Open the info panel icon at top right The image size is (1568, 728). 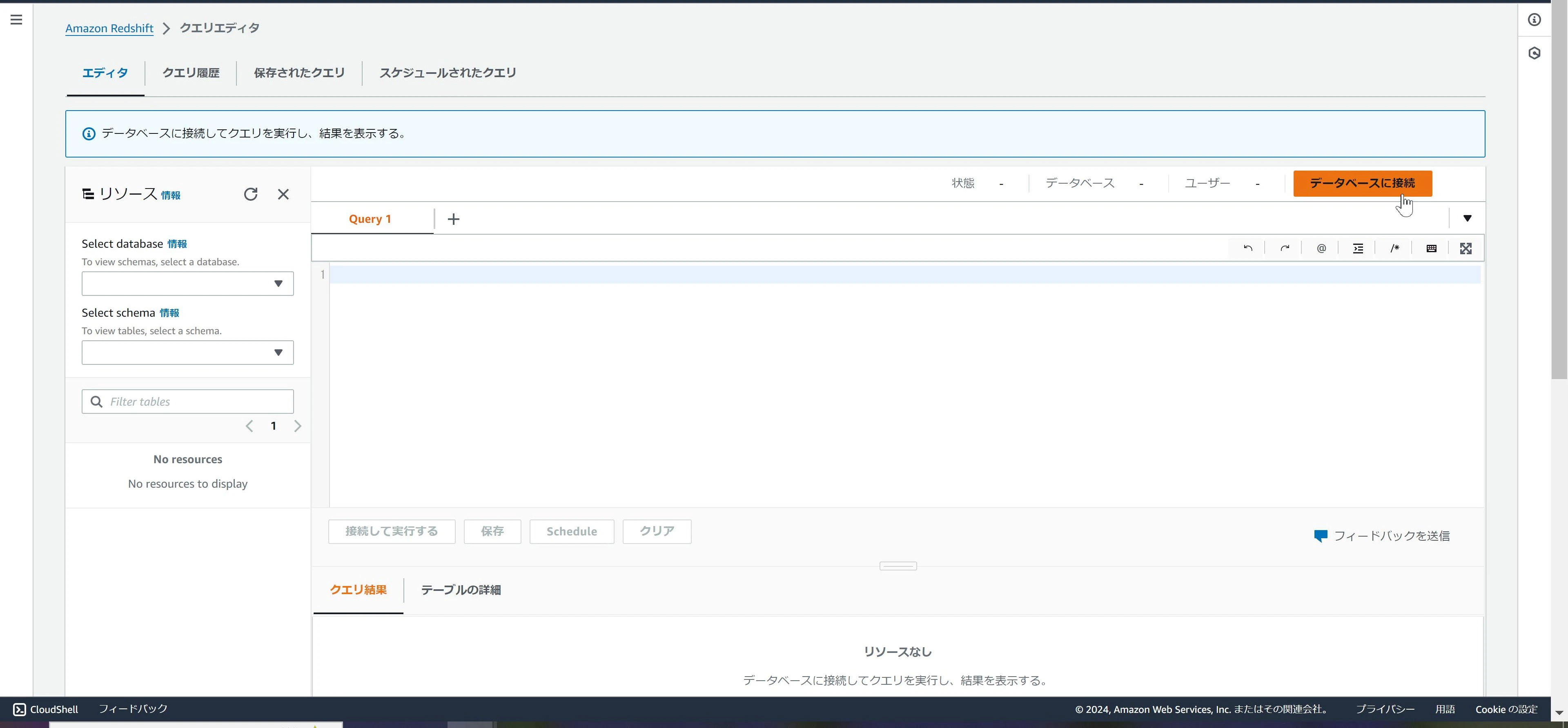pos(1535,20)
